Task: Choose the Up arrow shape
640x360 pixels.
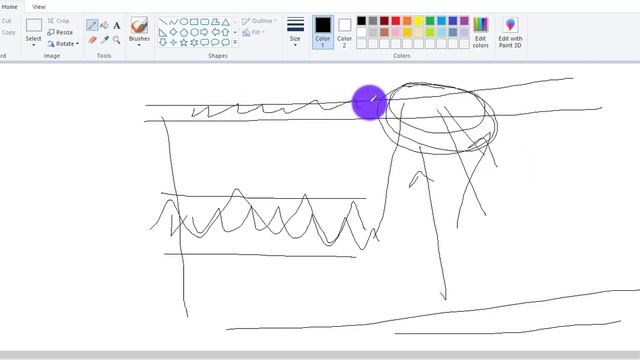Action: pos(225,32)
